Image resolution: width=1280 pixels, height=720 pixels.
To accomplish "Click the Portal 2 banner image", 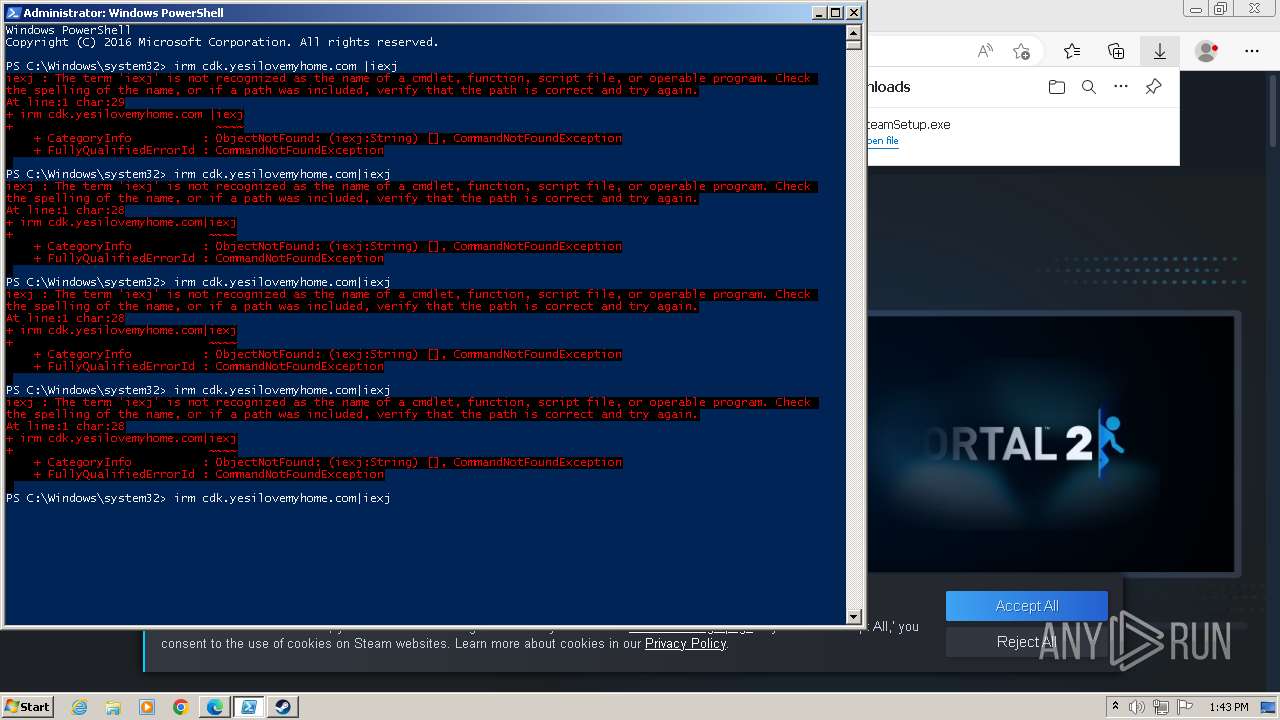I will (x=1051, y=445).
